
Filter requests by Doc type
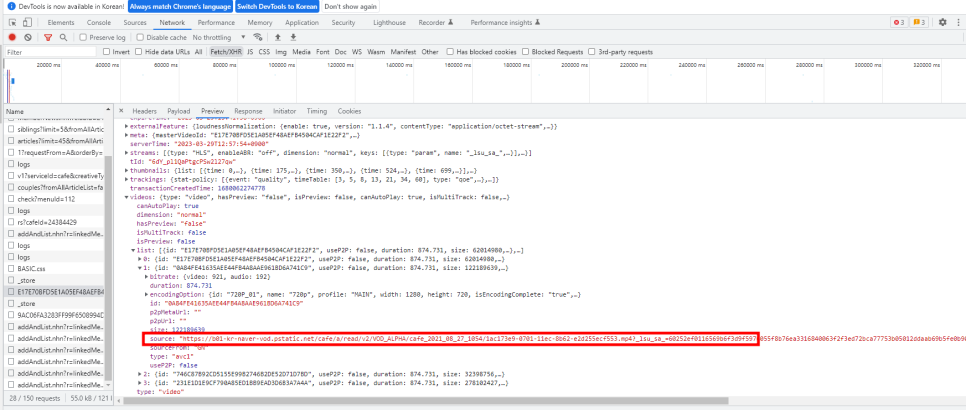pos(340,52)
